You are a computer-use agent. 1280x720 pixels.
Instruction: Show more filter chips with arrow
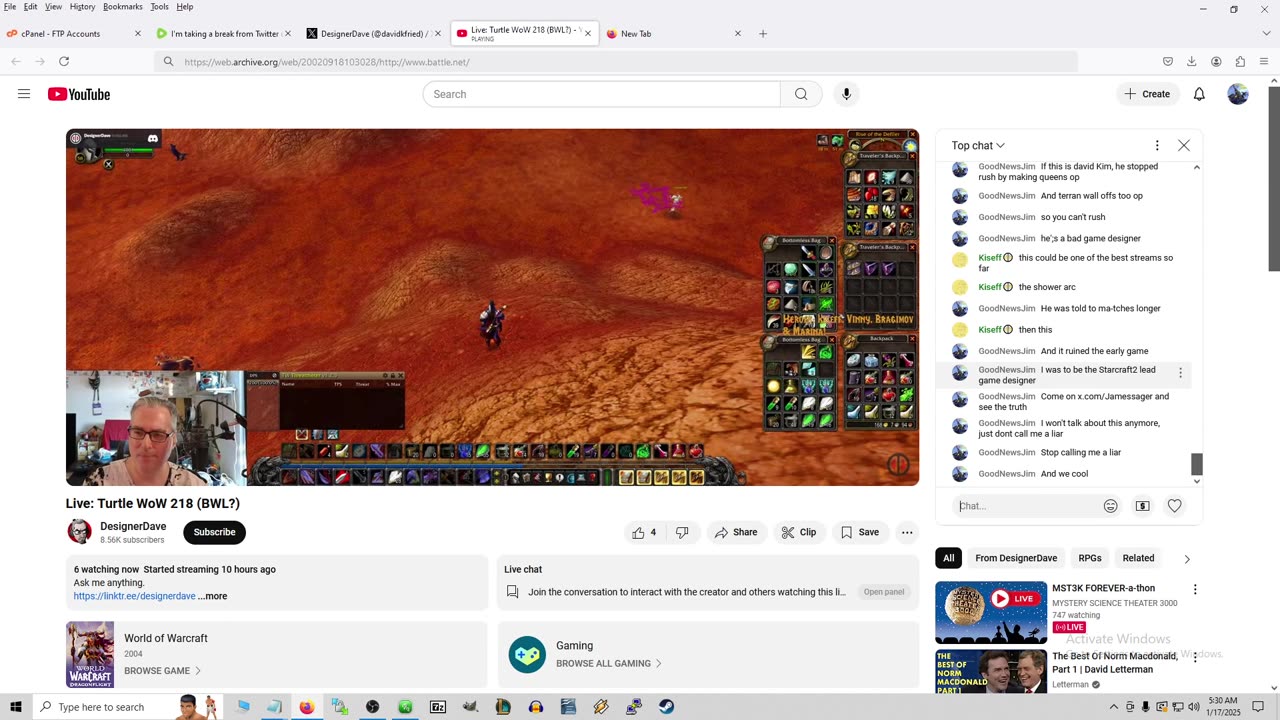coord(1187,559)
